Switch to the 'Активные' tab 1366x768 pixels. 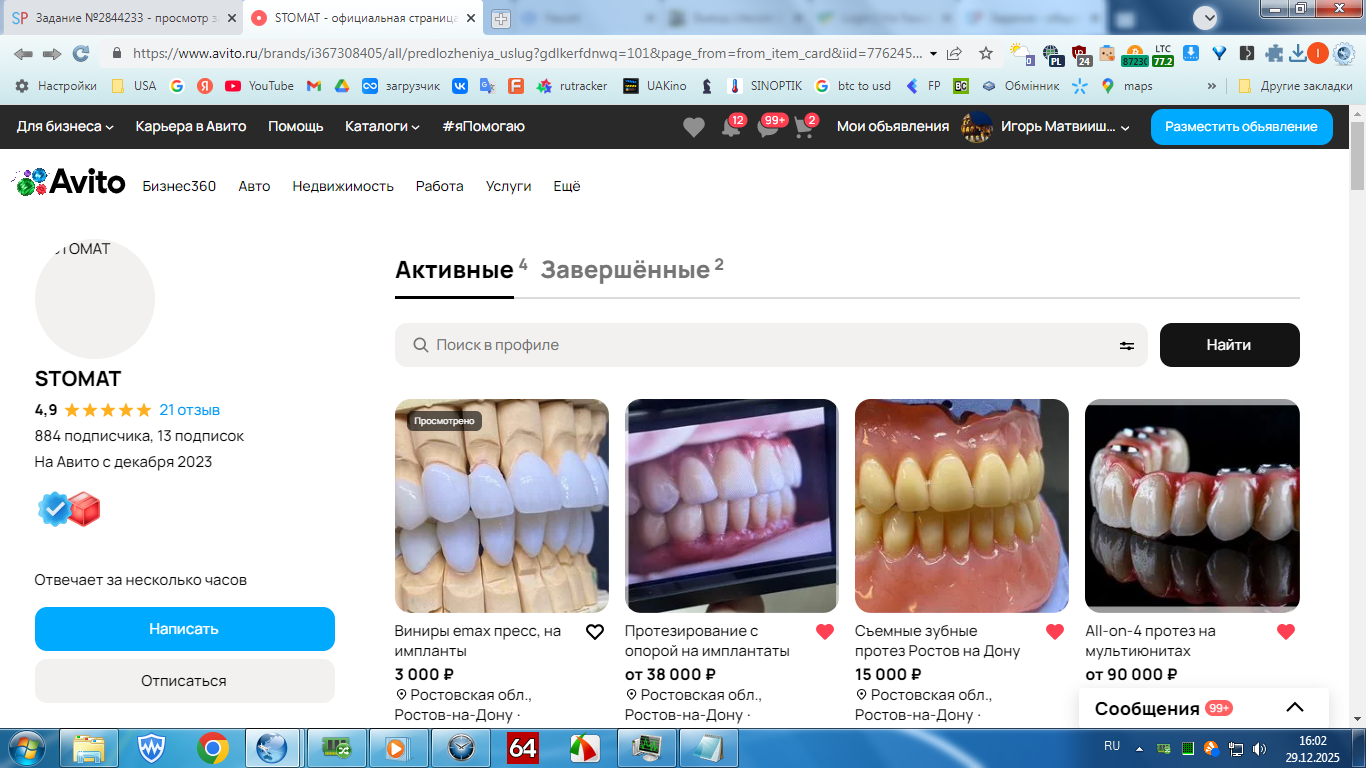coord(454,269)
